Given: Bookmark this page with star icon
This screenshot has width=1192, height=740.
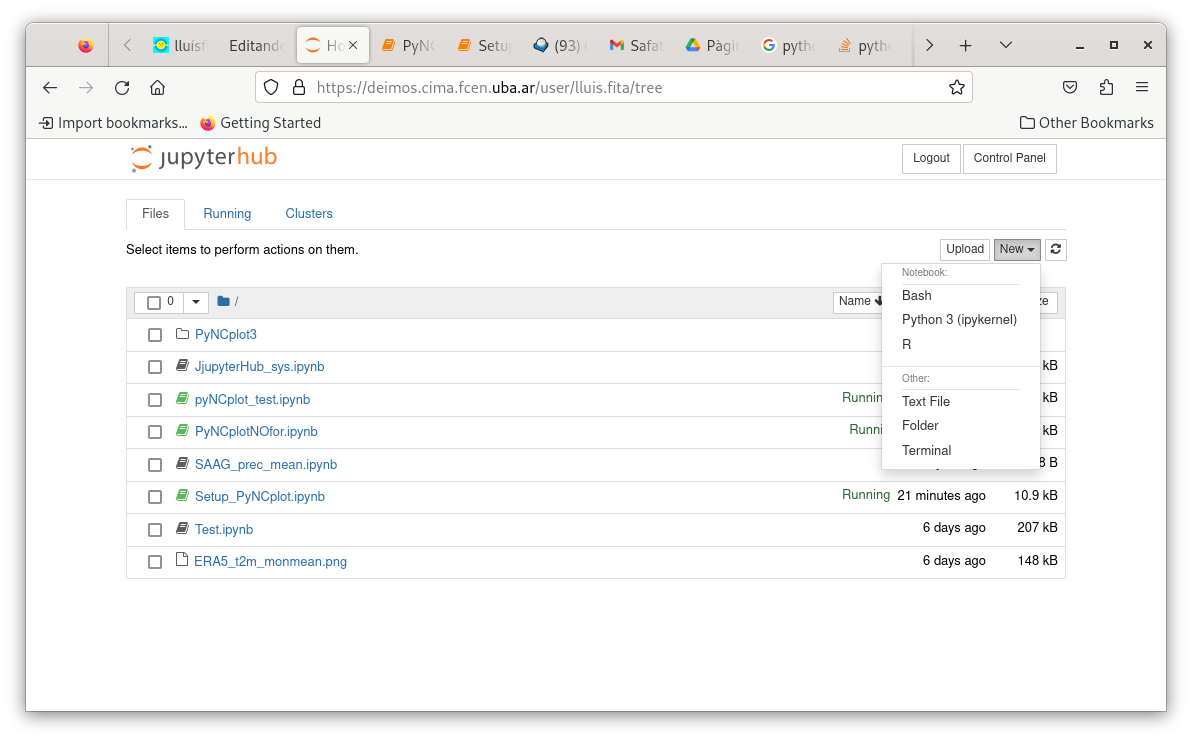Looking at the screenshot, I should 956,88.
